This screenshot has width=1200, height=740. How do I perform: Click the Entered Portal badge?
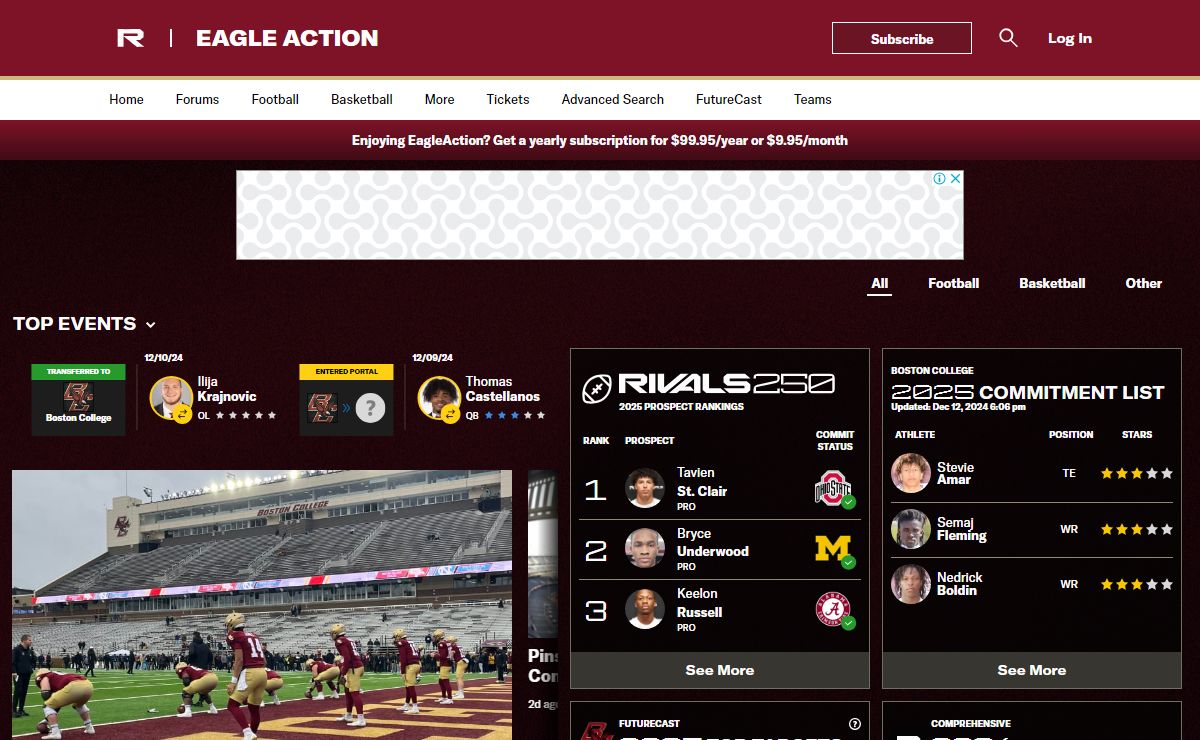point(346,400)
